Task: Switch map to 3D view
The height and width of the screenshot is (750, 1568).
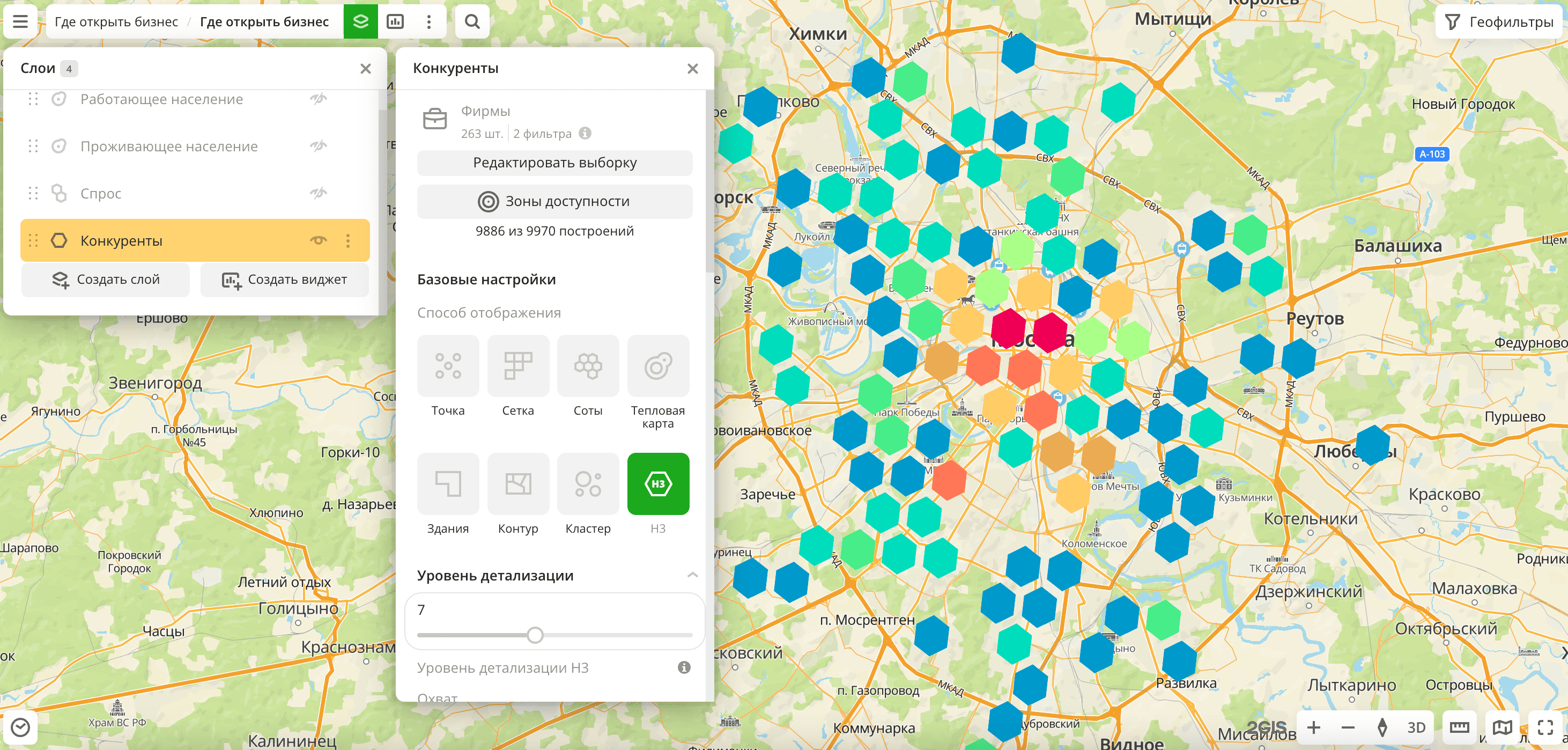Action: click(1416, 727)
